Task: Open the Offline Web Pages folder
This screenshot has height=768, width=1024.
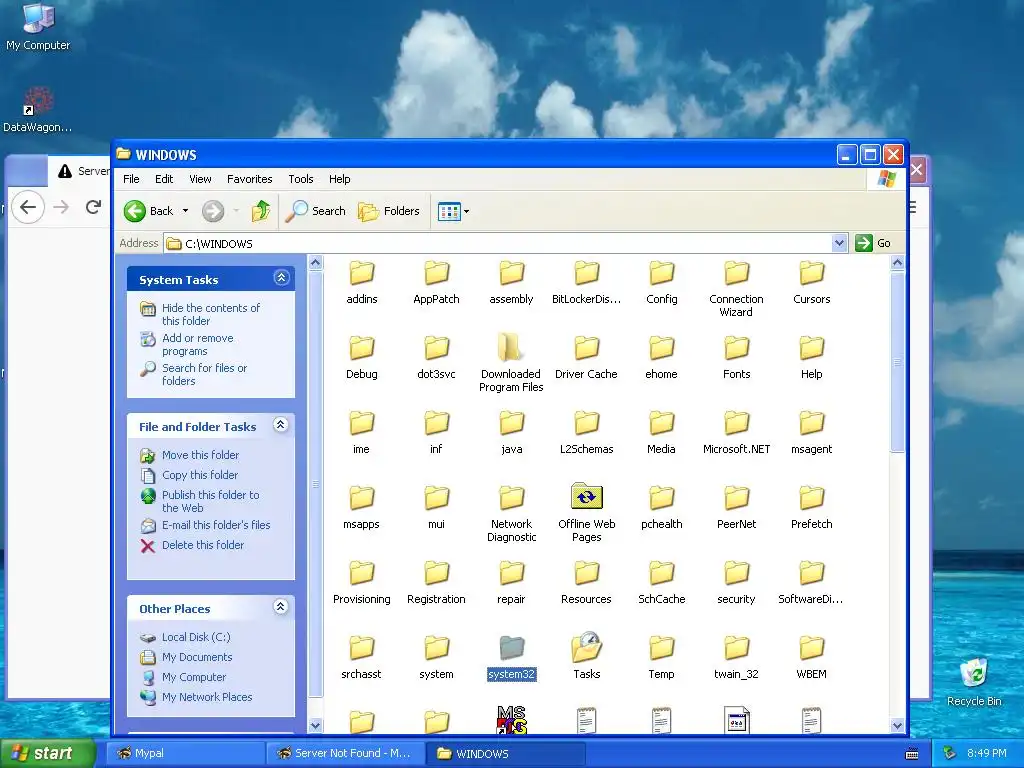Action: coord(586,497)
